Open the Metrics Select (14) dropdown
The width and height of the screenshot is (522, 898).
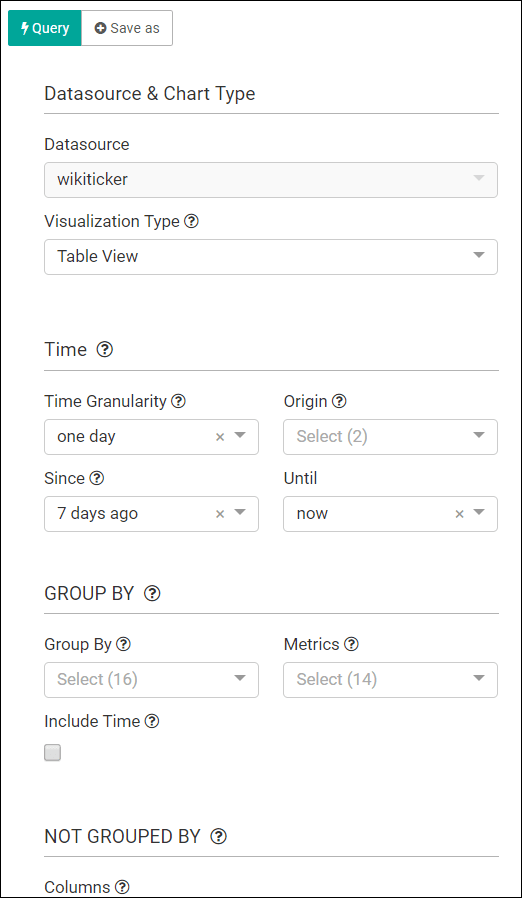coord(390,680)
